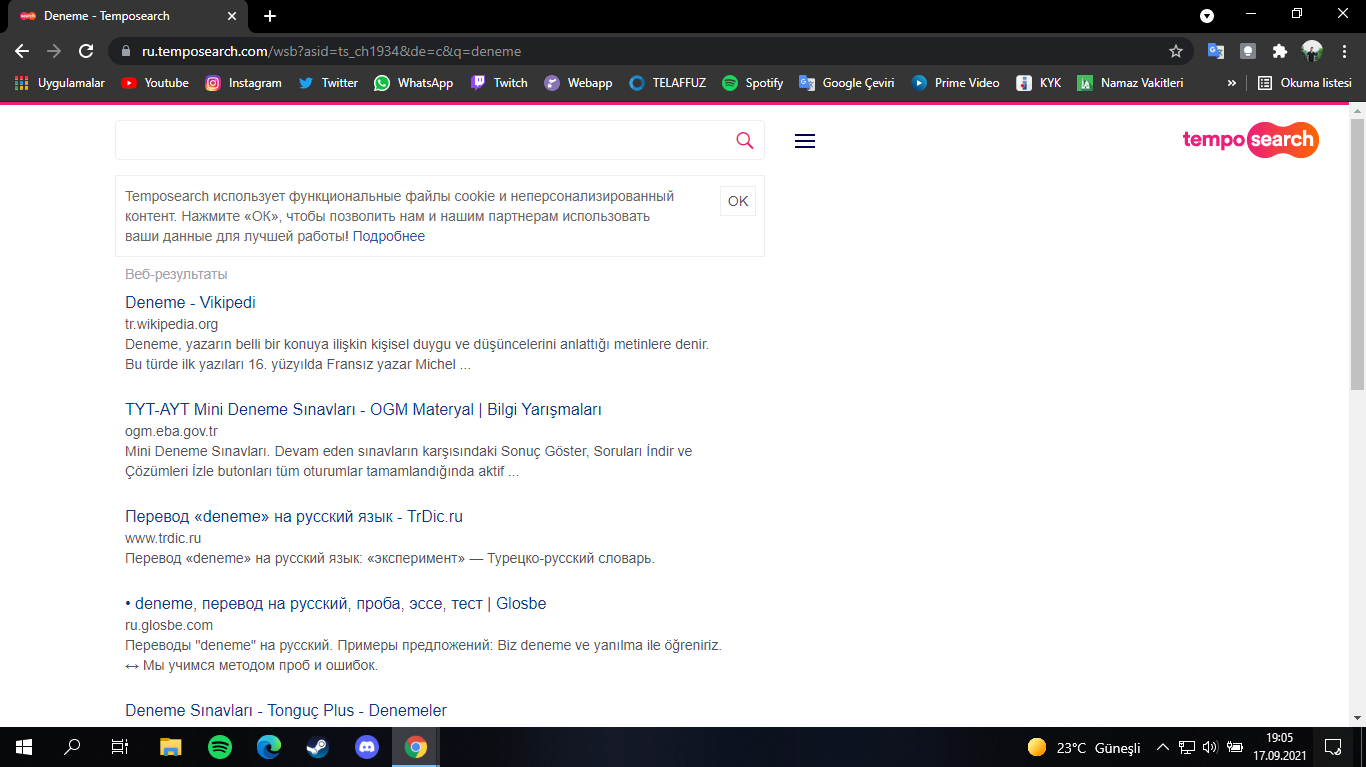
Task: Open the Chrome profile avatar
Action: click(1312, 51)
